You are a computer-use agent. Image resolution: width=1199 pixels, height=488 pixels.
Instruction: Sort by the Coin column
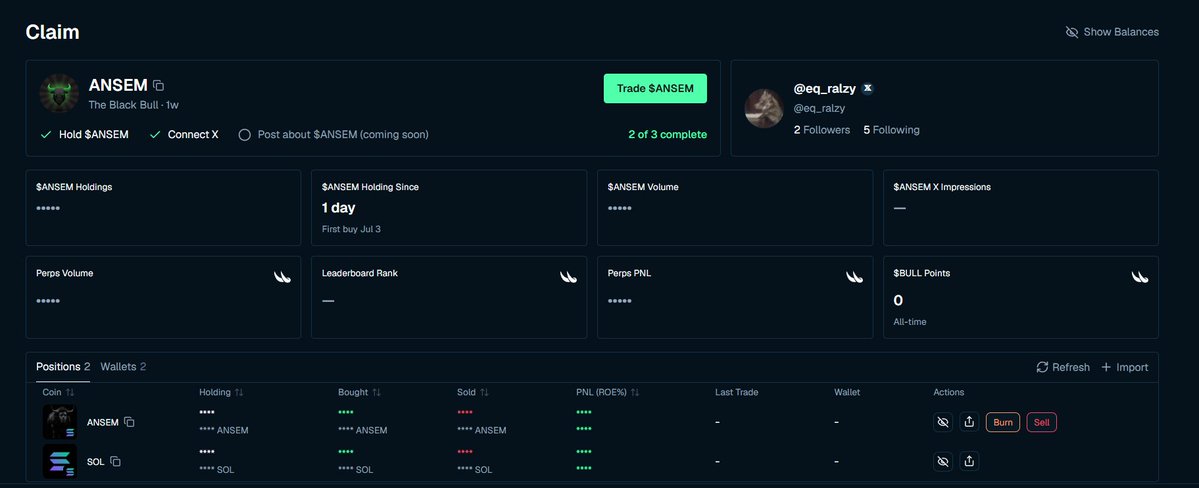(58, 392)
